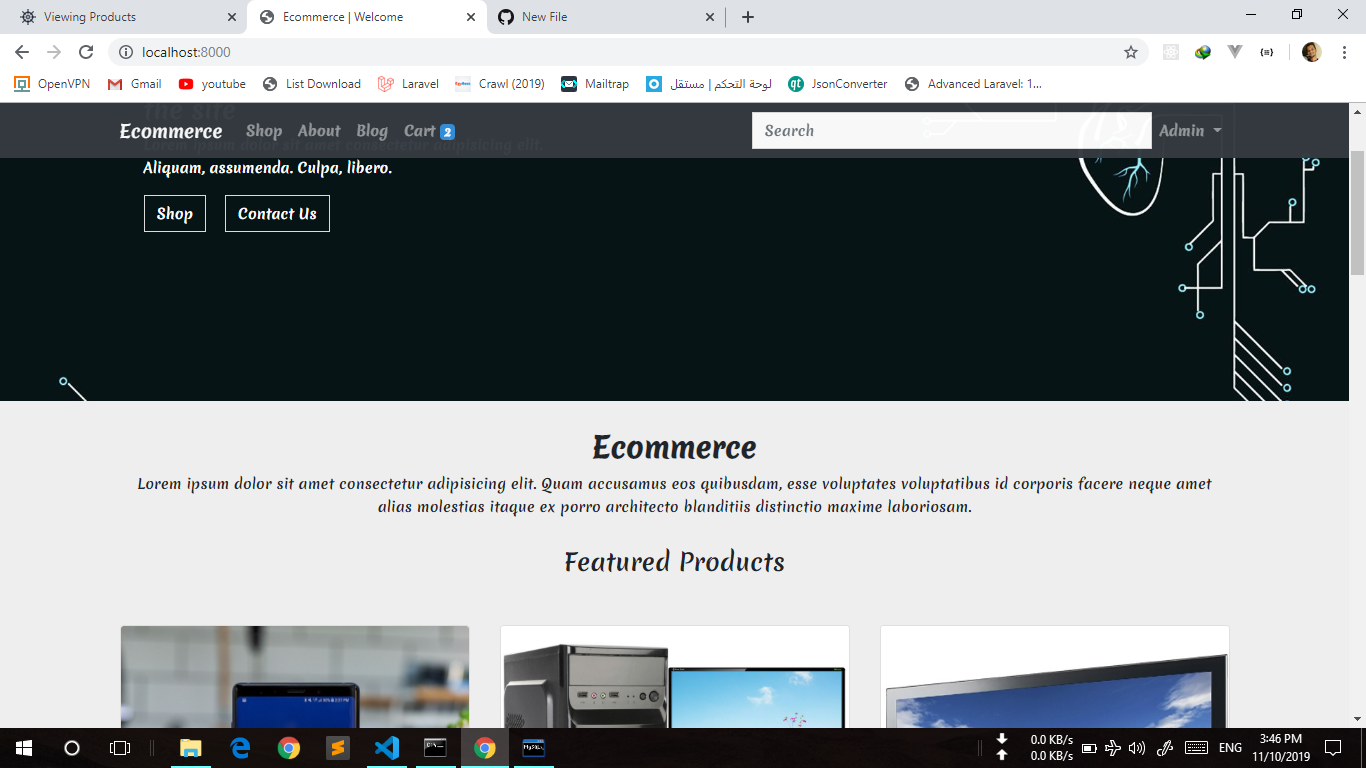Open the volume control in the tray
Image resolution: width=1366 pixels, height=768 pixels.
(1136, 748)
